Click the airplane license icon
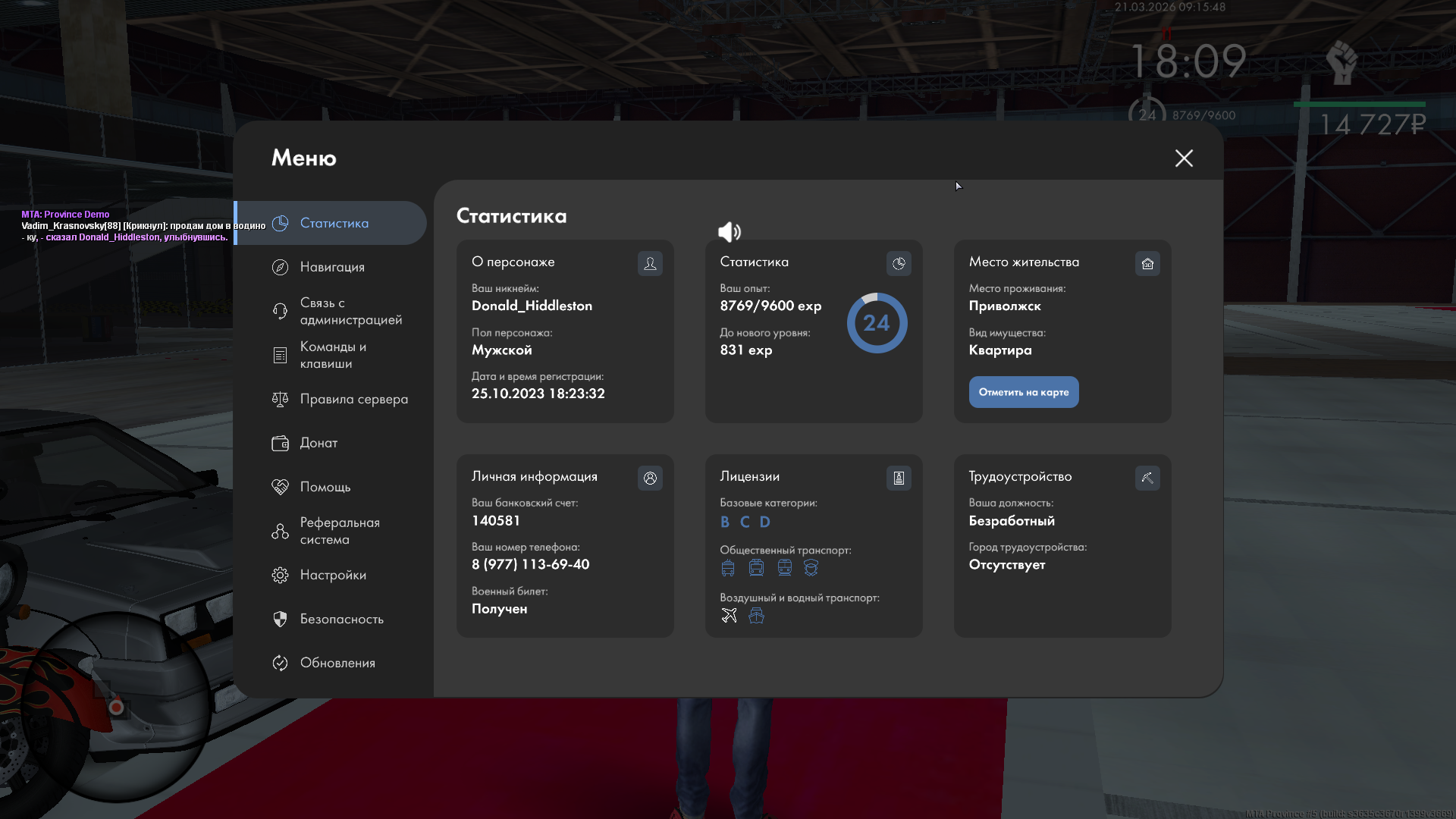Image resolution: width=1456 pixels, height=819 pixels. coord(729,615)
